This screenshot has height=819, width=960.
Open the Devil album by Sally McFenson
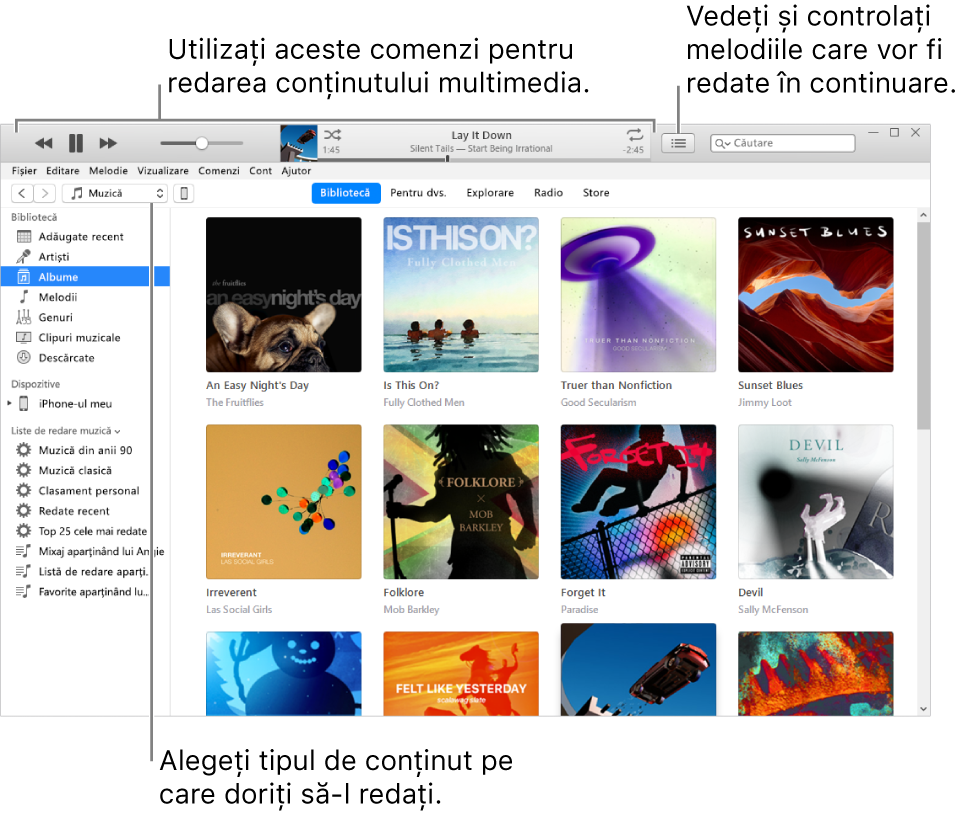(815, 501)
